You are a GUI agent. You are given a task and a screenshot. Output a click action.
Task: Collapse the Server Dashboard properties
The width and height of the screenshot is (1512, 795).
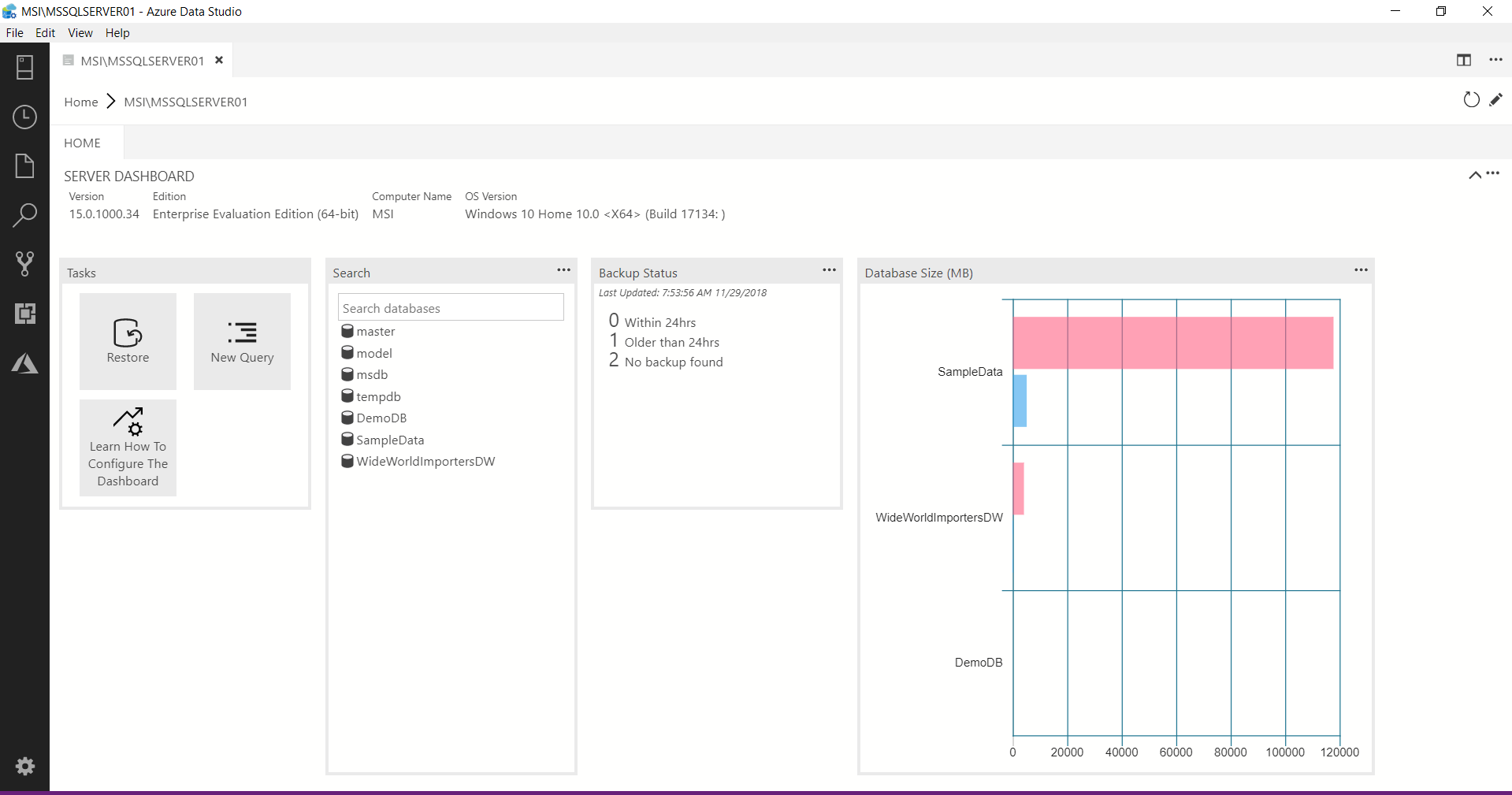pos(1475,175)
